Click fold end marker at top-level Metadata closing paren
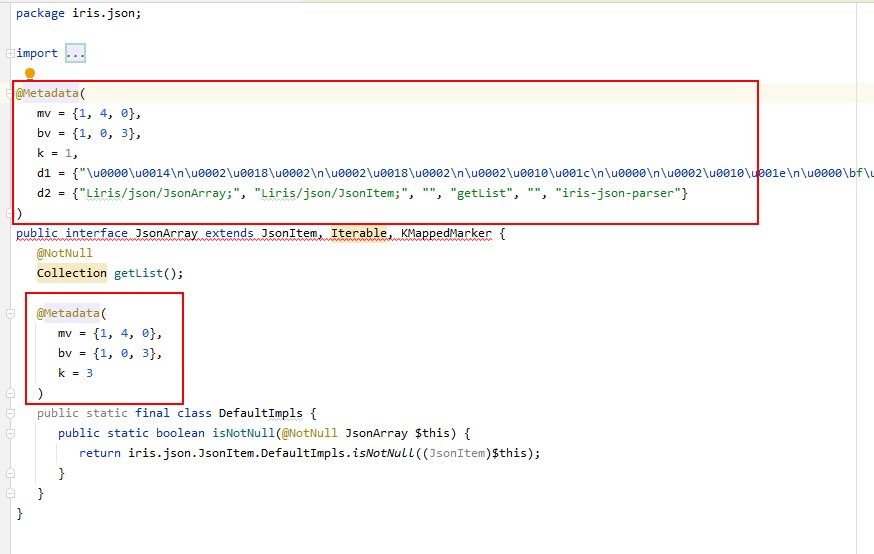Viewport: 874px width, 554px height. point(9,213)
